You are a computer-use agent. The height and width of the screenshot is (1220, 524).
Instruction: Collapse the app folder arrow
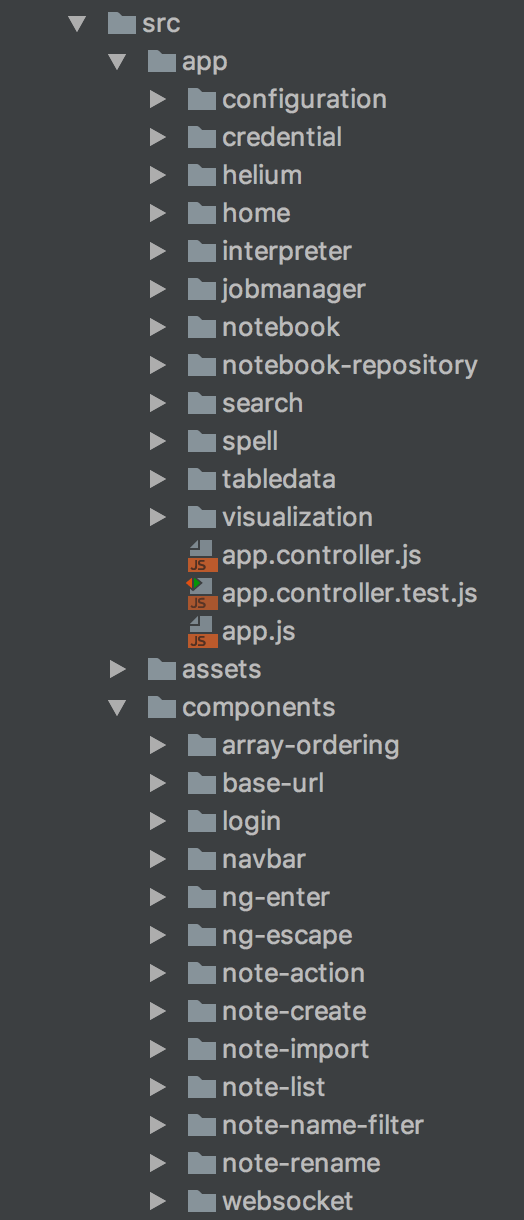coord(117,61)
